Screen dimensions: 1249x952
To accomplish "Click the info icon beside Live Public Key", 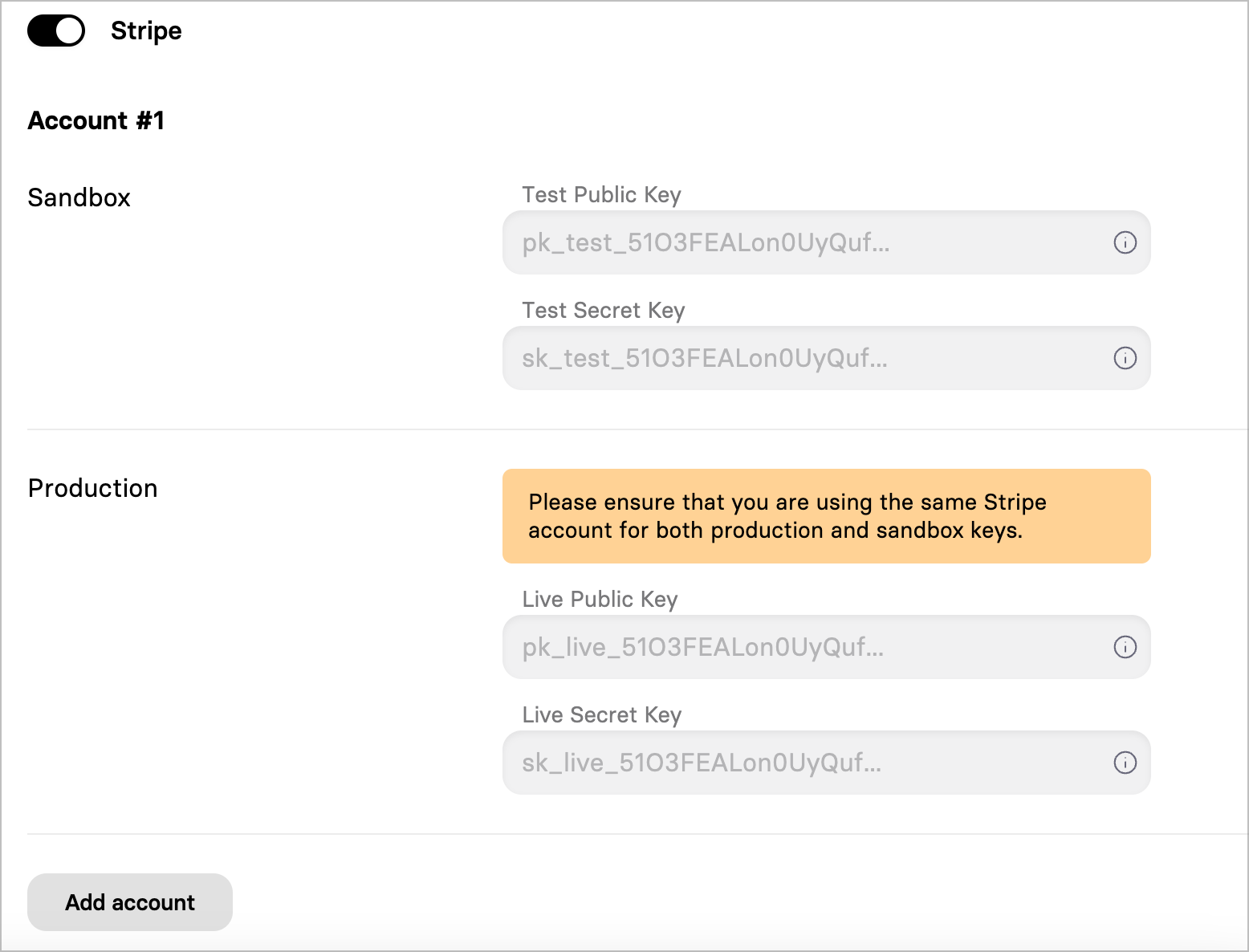I will [x=1125, y=647].
